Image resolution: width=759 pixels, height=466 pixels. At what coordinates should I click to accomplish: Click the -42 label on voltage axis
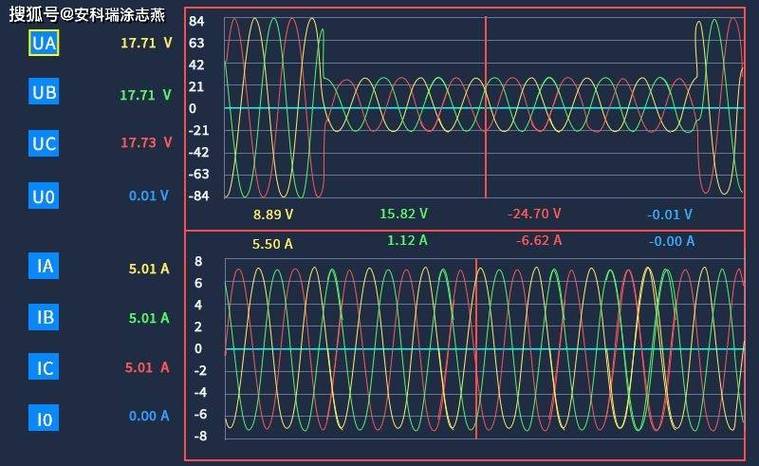coord(198,152)
